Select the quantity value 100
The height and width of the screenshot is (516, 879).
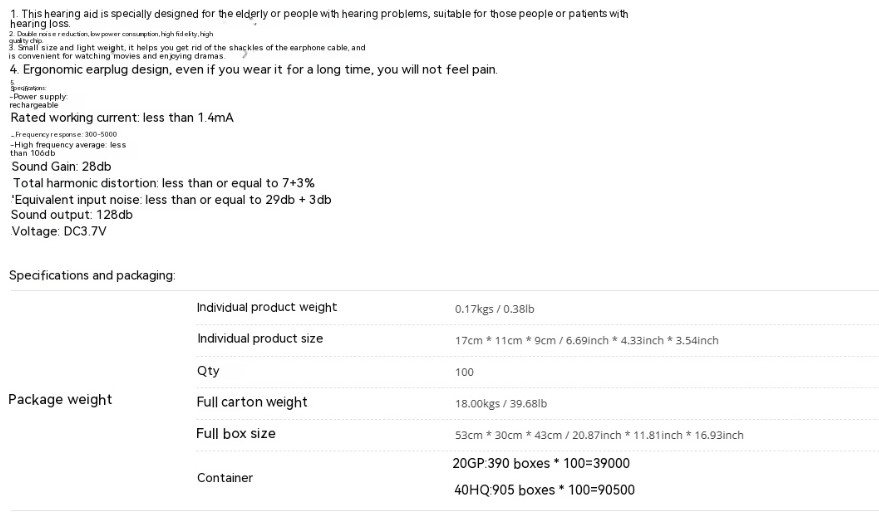(x=464, y=372)
